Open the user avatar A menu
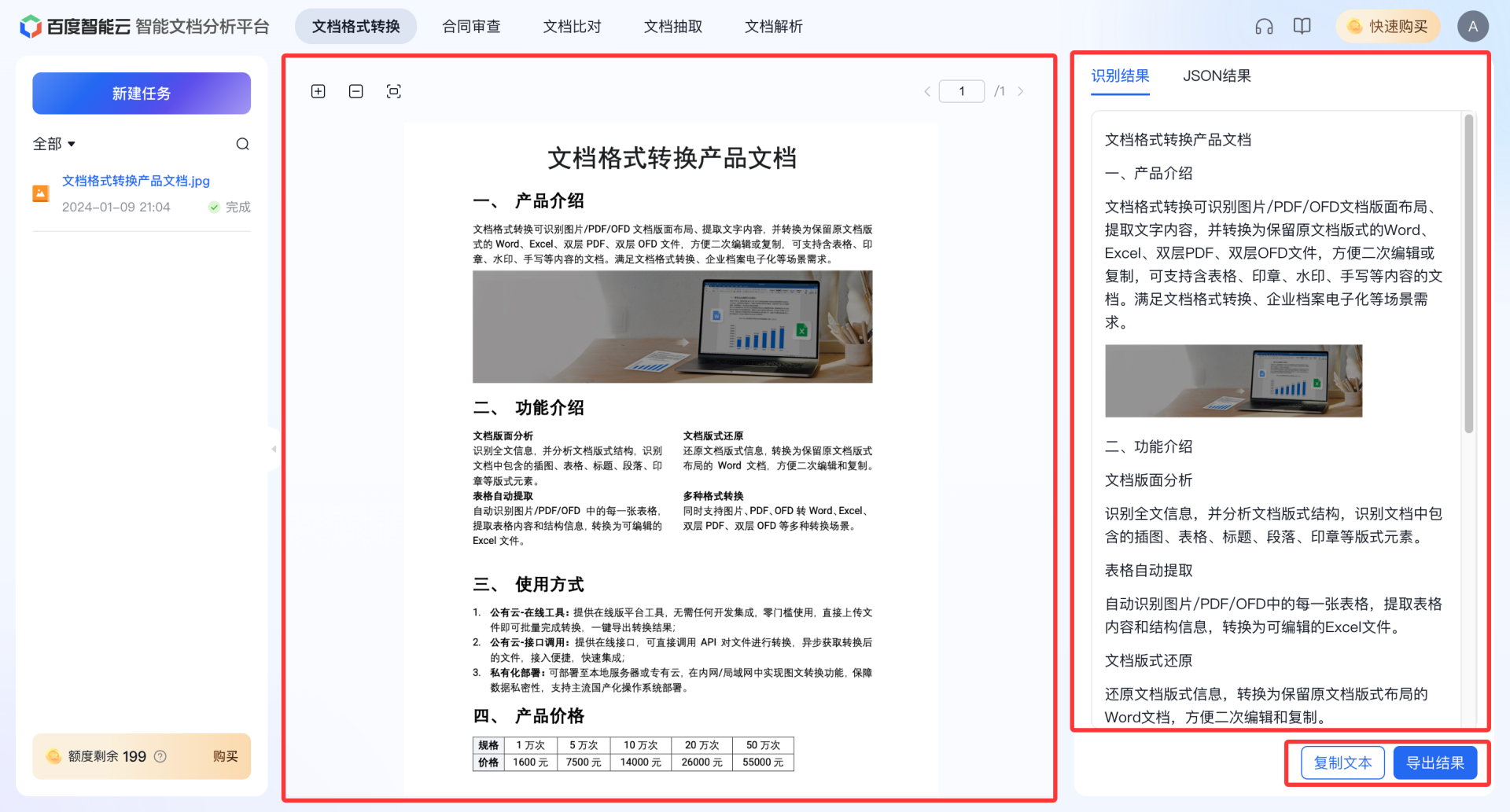This screenshot has width=1510, height=812. pos(1472,26)
